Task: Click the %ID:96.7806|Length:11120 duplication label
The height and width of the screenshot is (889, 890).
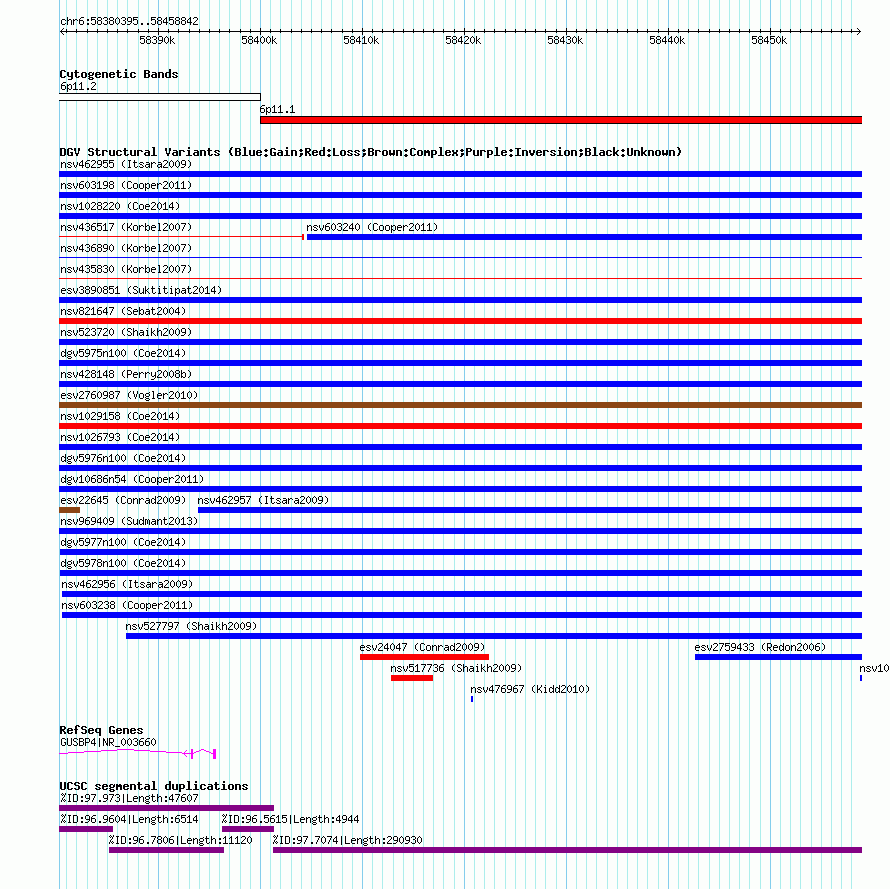Action: 180,841
